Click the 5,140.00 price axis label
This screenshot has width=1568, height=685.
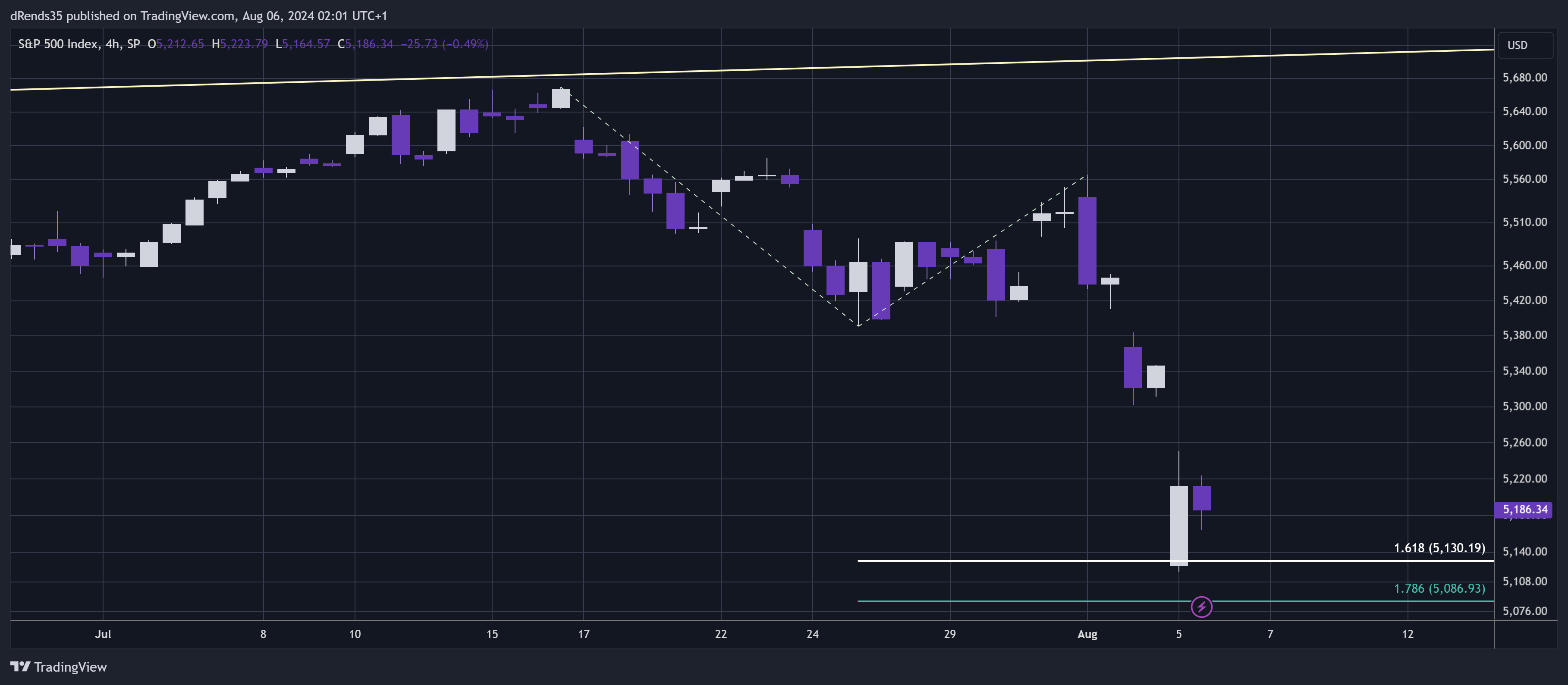click(1525, 551)
